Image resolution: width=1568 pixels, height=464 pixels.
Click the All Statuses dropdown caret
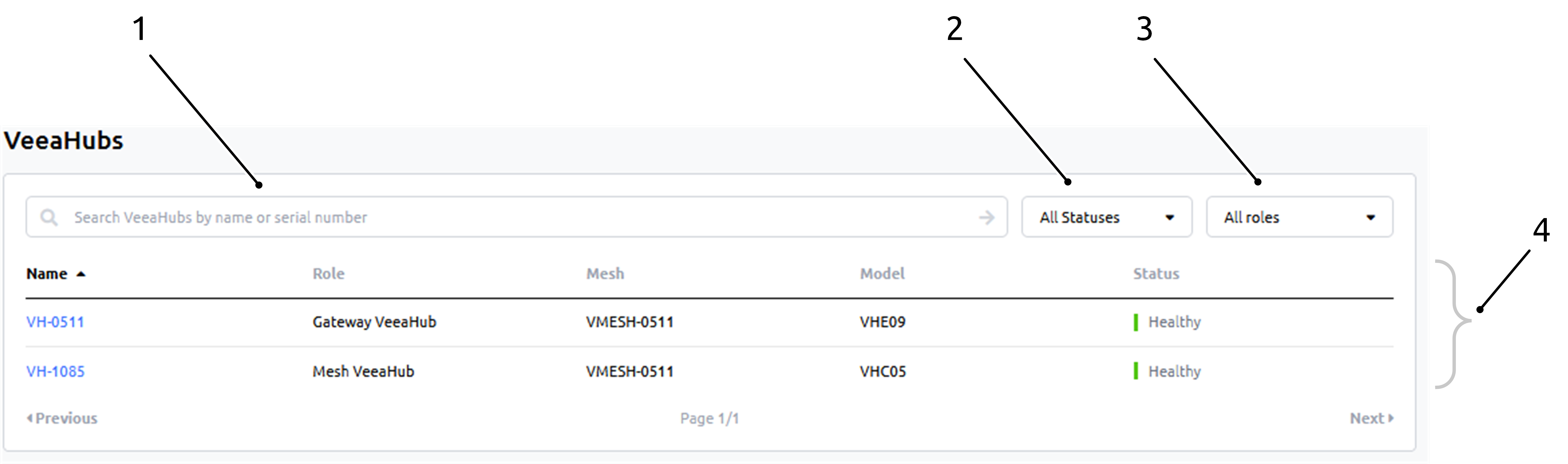(1169, 217)
